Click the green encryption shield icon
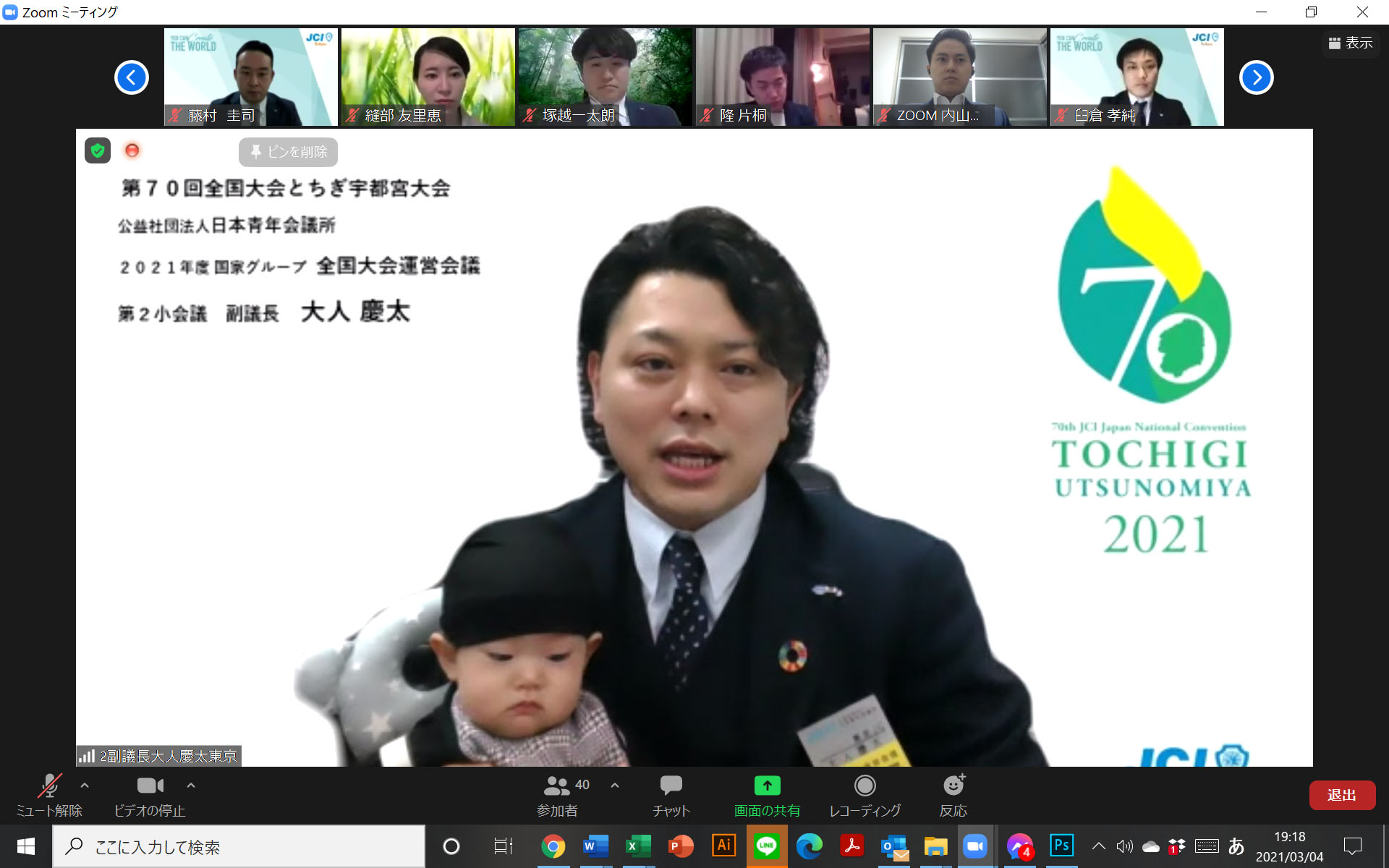The image size is (1389, 868). point(98,150)
